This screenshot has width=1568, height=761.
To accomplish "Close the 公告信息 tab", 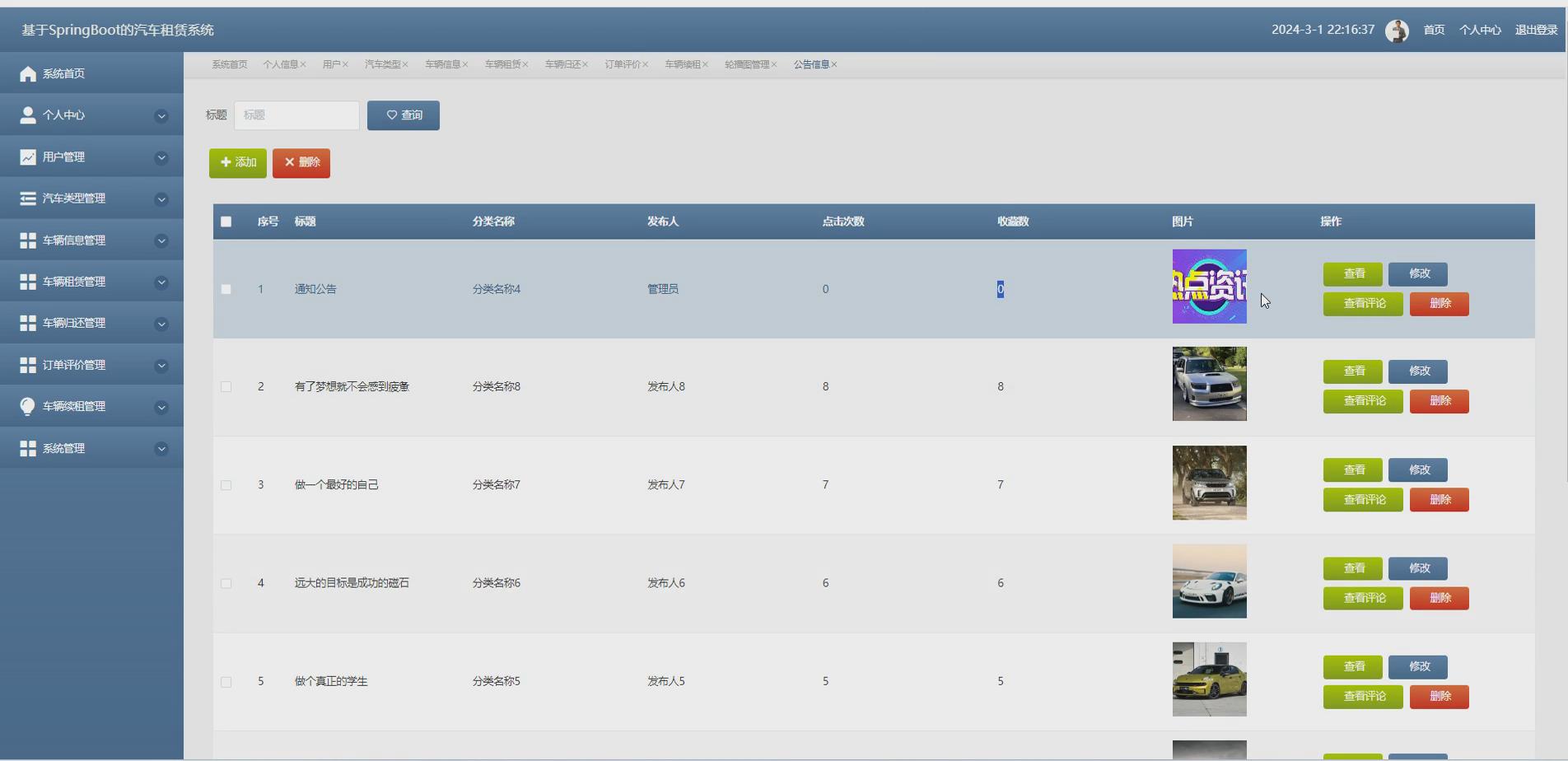I will (834, 64).
